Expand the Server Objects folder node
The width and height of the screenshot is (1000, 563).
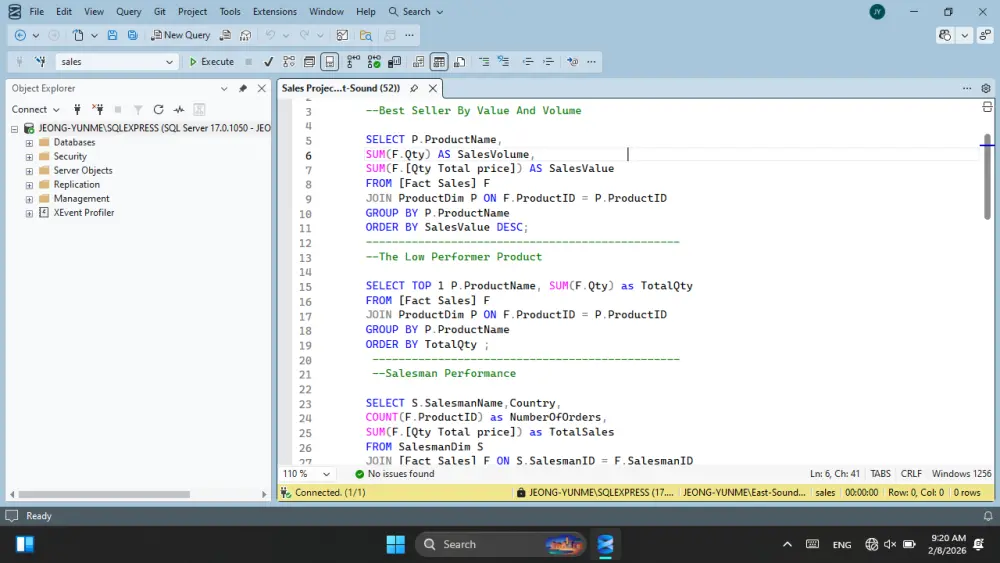tap(29, 171)
